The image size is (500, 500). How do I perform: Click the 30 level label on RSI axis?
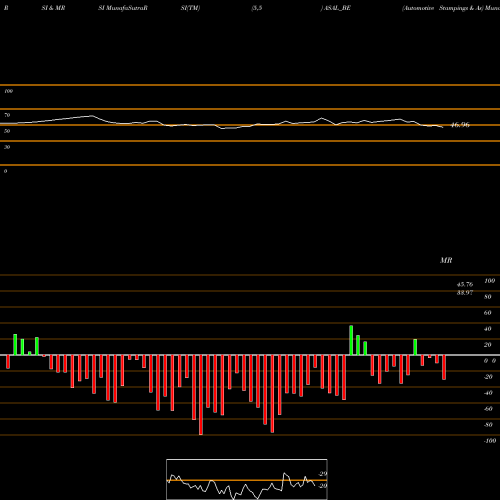7,147
